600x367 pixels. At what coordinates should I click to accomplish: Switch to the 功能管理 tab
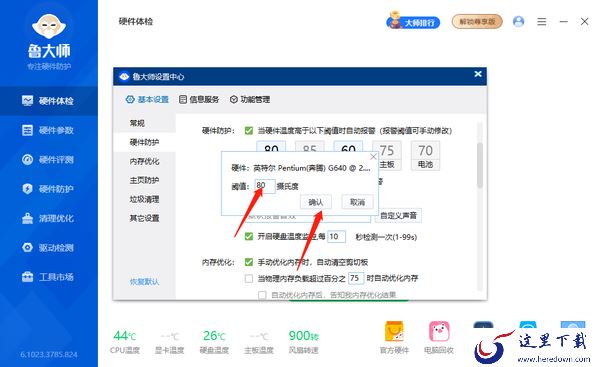point(250,99)
